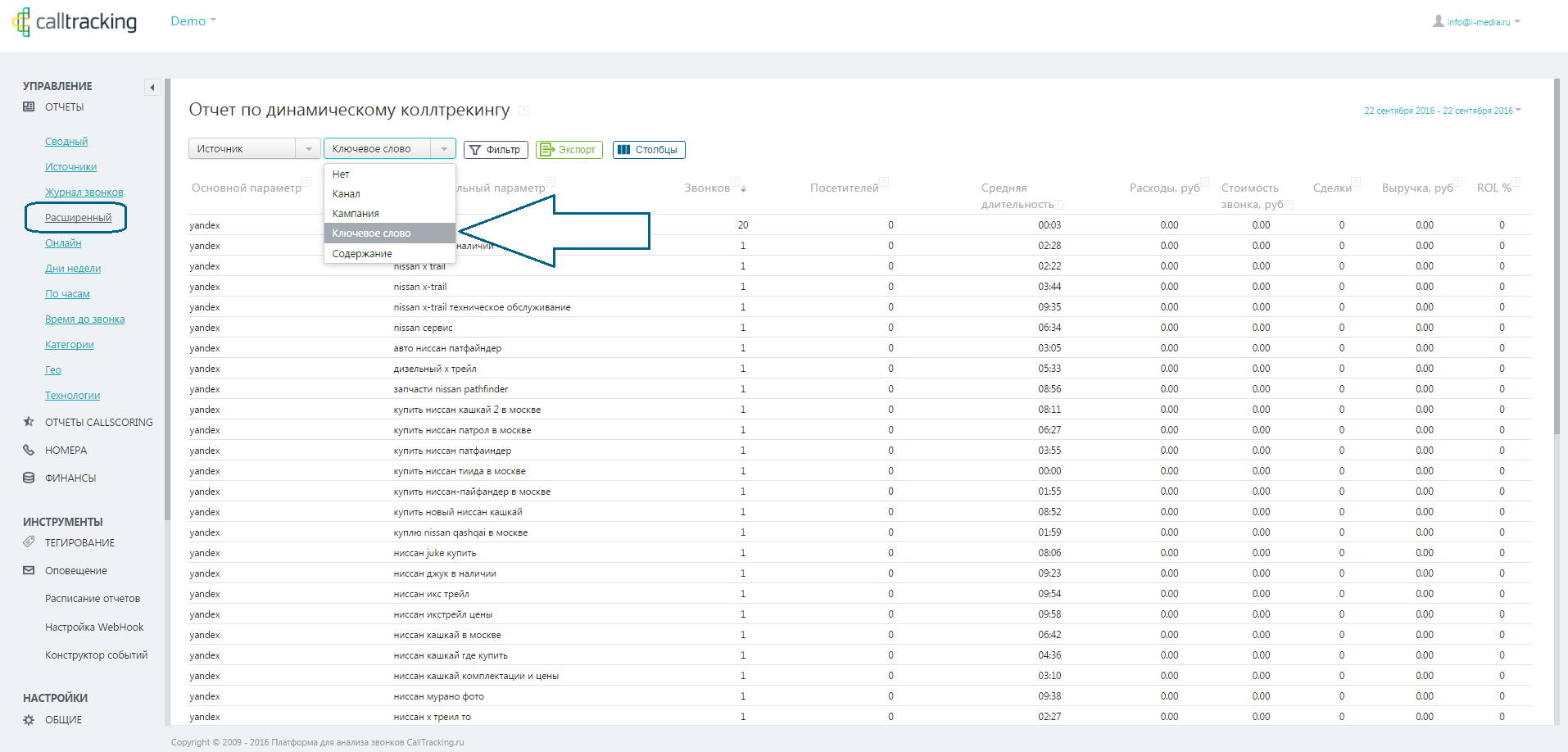Screen dimensions: 1568x752
Task: Click the columns icon on Столбцы button
Action: pyautogui.click(x=624, y=150)
